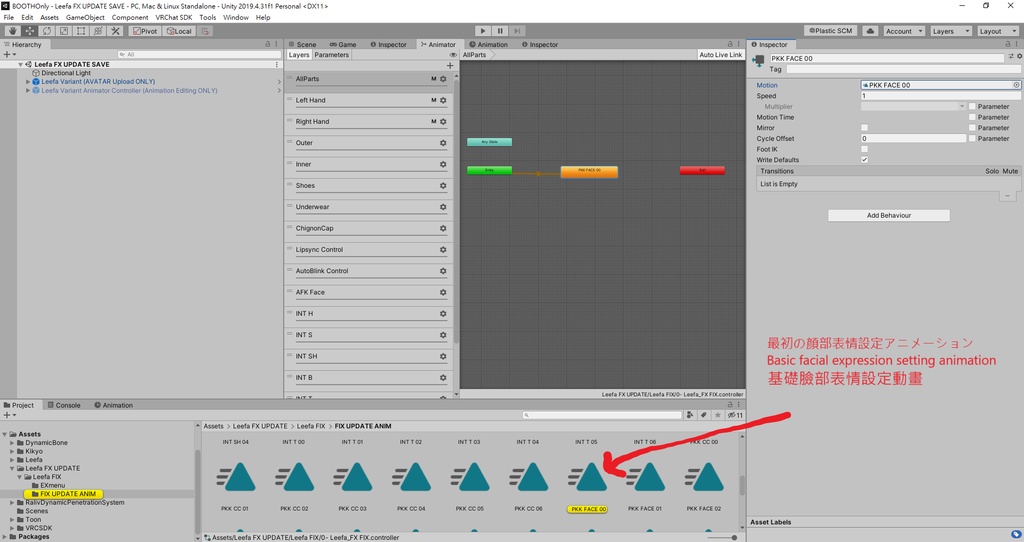Click search by type icon in Project

click(x=690, y=415)
